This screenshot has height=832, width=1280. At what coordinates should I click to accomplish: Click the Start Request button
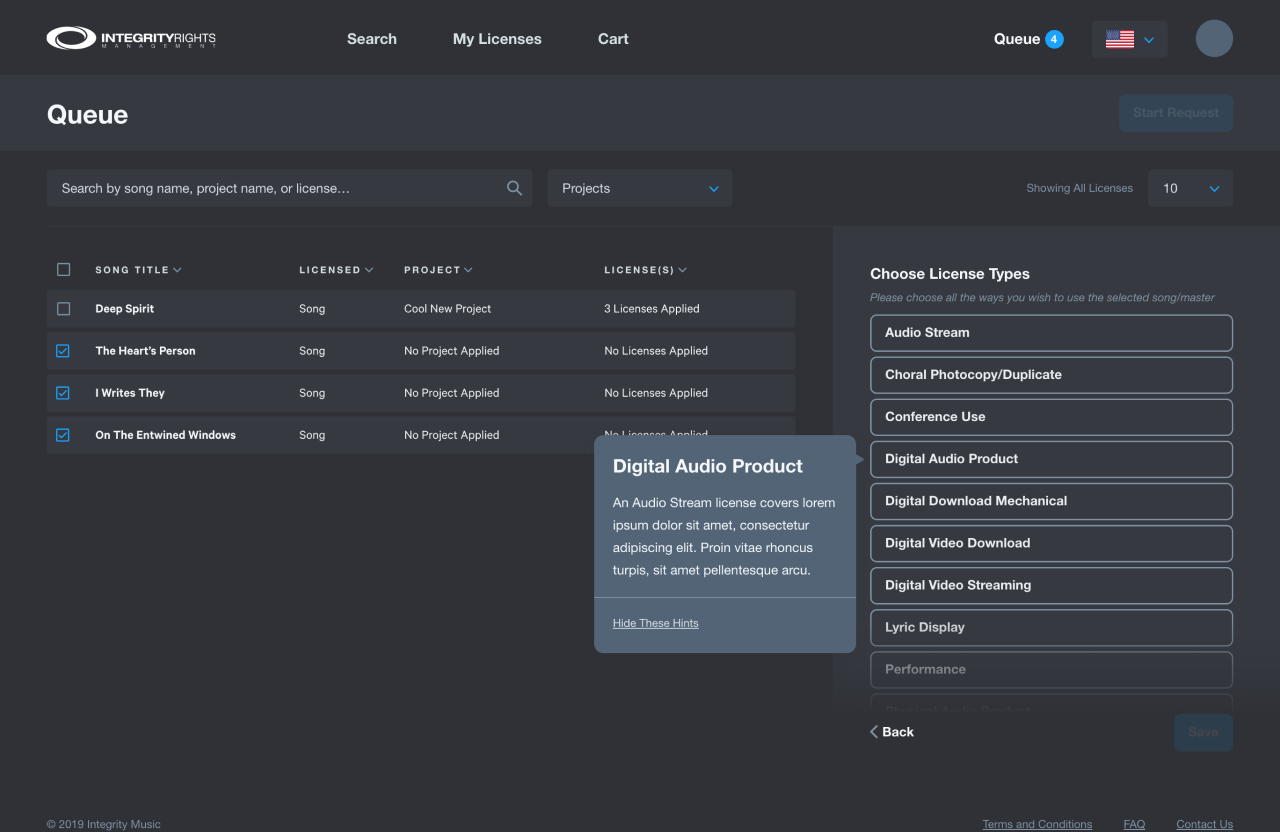pyautogui.click(x=1176, y=113)
